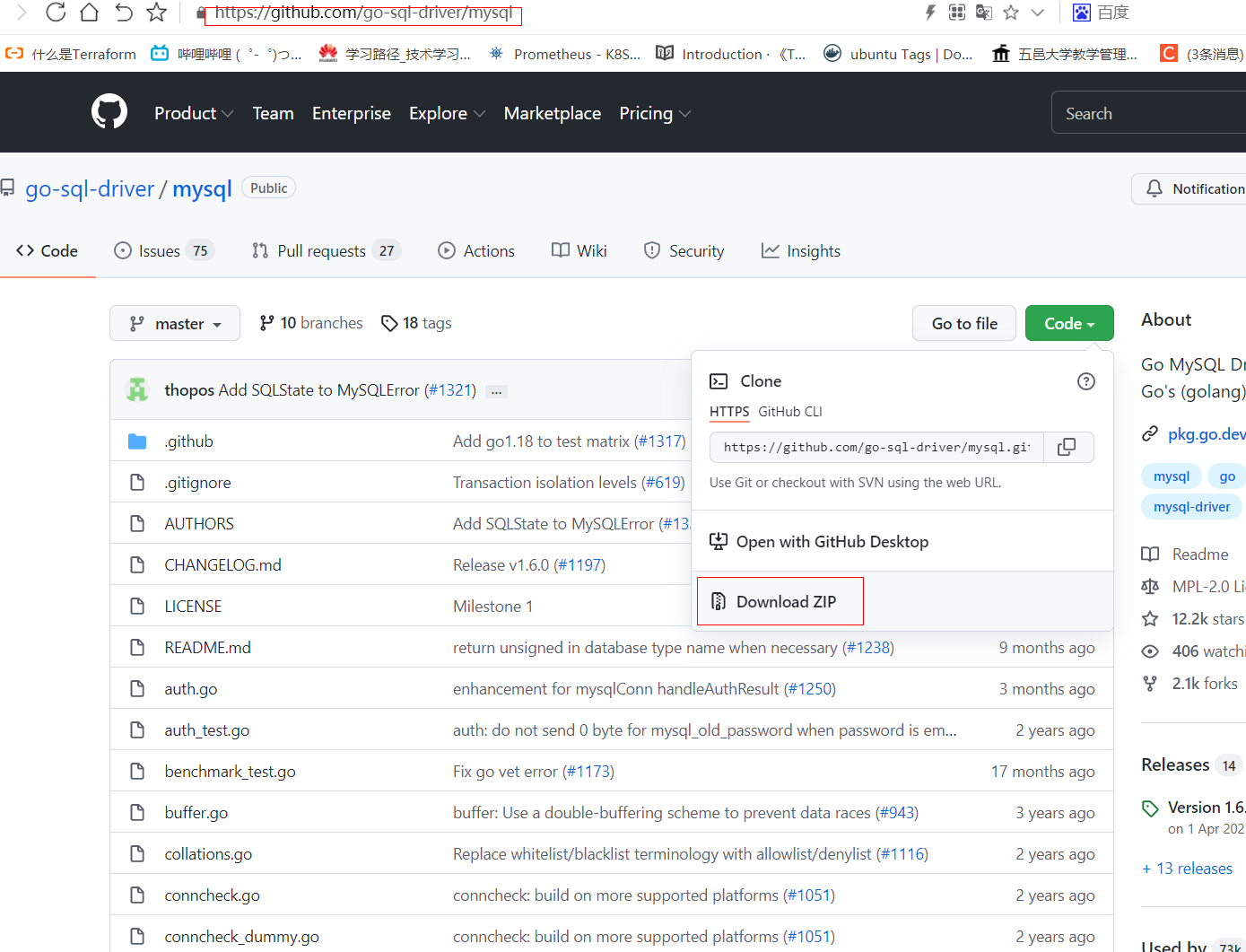Screen dimensions: 1246x952
Task: Click the mysql-driver topic tag
Action: tap(1191, 507)
